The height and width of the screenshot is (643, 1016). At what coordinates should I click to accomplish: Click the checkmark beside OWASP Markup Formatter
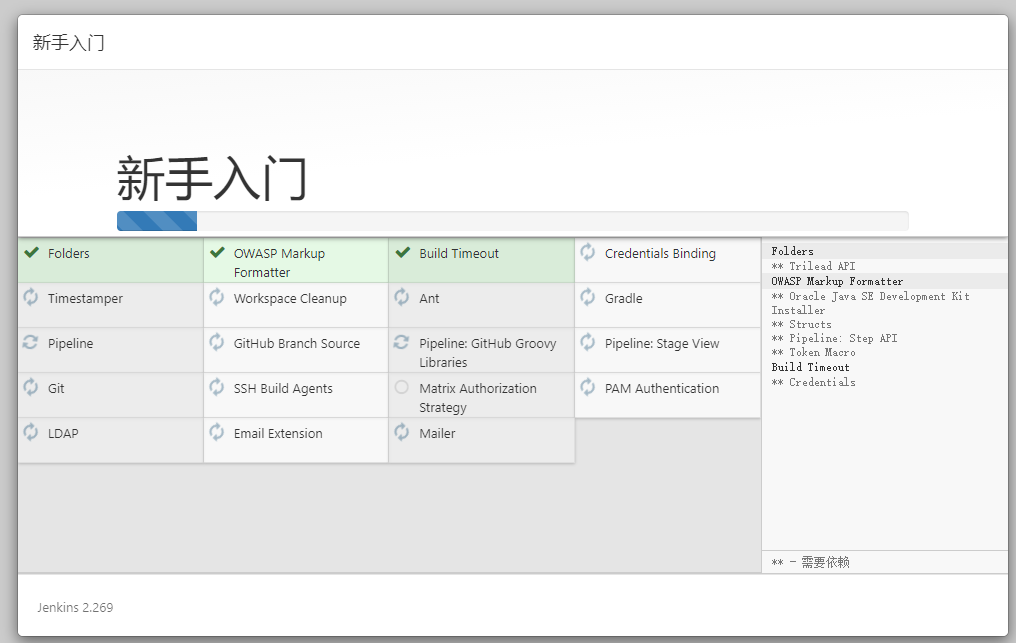tap(217, 252)
